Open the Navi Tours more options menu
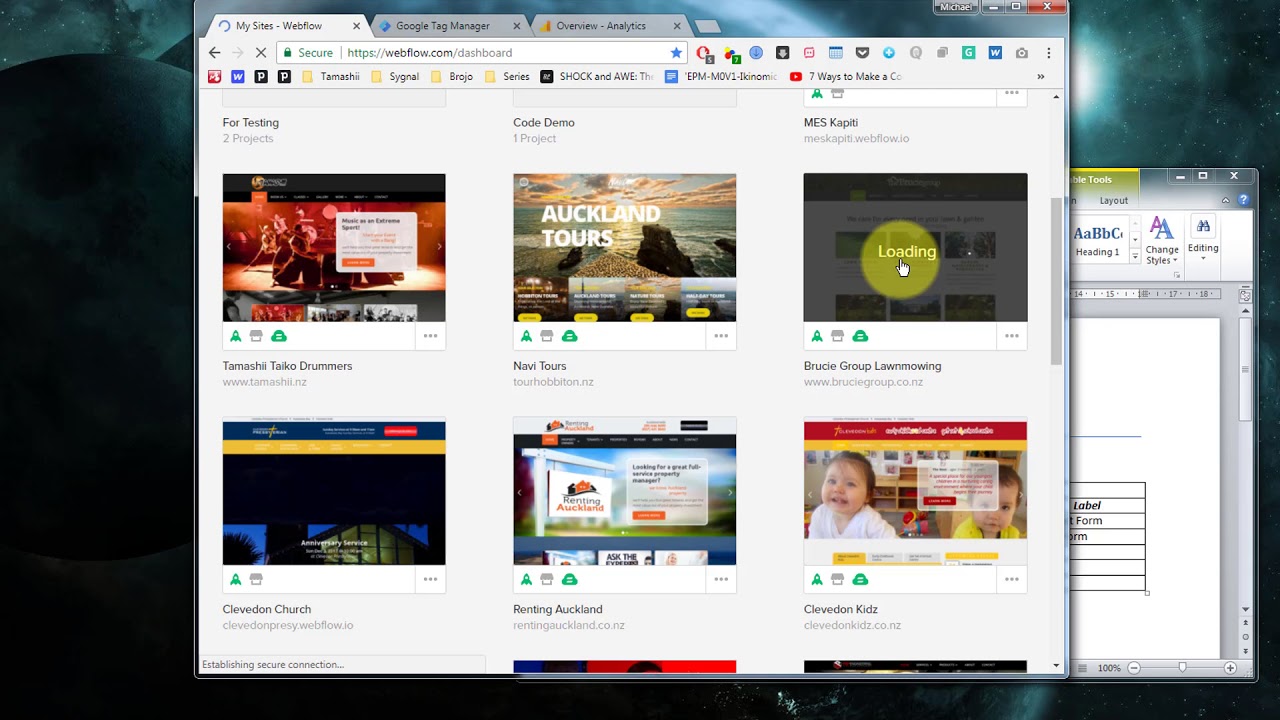Viewport: 1280px width, 720px height. (721, 336)
